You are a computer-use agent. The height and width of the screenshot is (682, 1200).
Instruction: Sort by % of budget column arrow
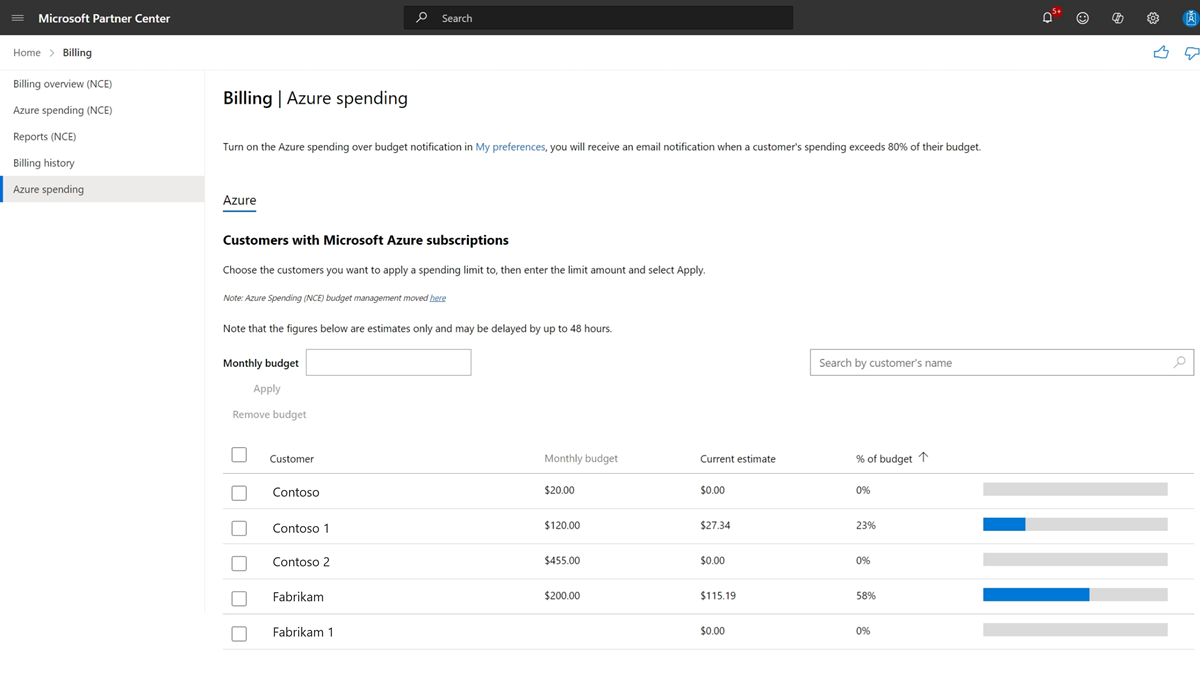(x=923, y=457)
